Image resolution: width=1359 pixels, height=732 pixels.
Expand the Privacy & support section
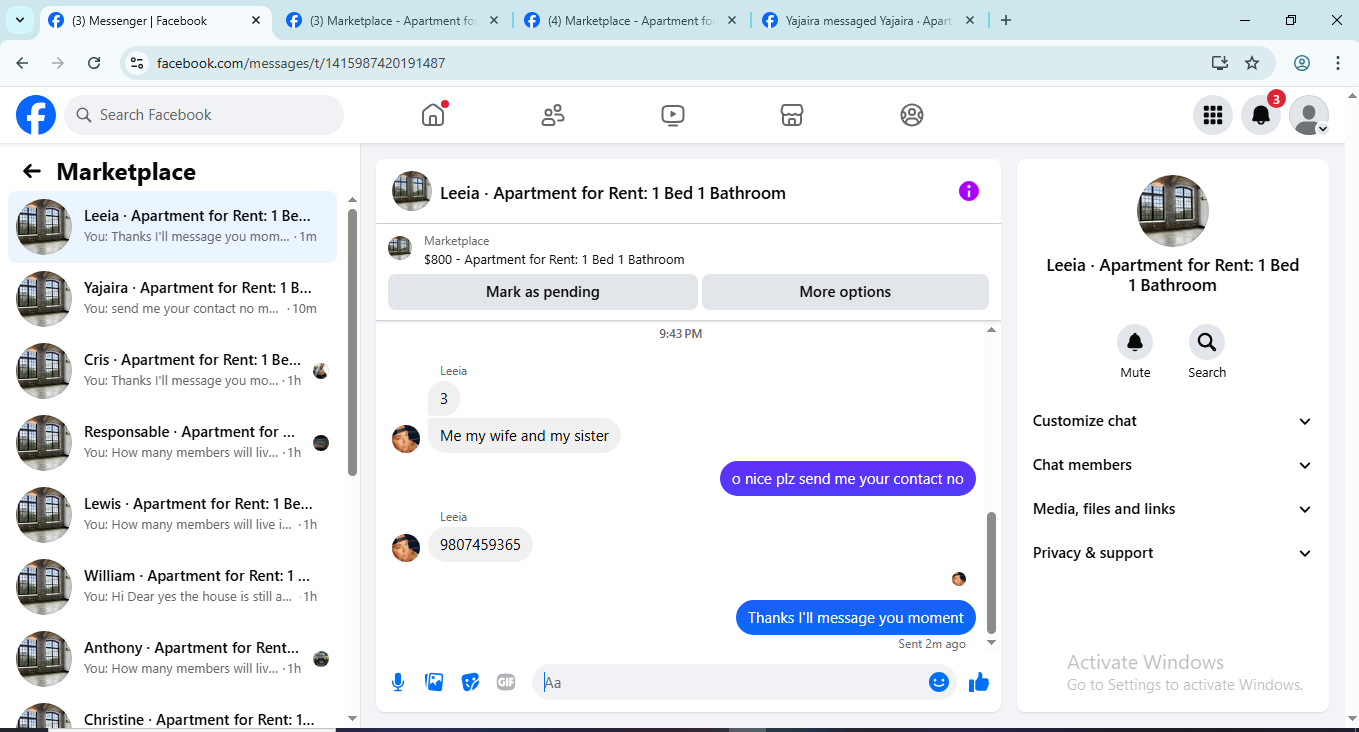pos(1172,553)
